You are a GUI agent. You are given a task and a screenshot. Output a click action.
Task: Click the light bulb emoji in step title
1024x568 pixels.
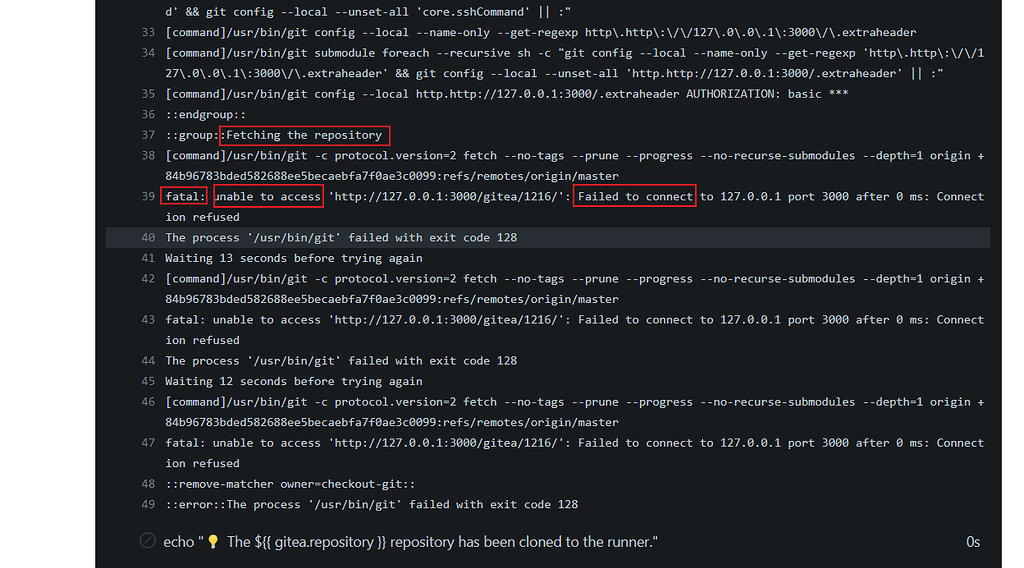213,542
